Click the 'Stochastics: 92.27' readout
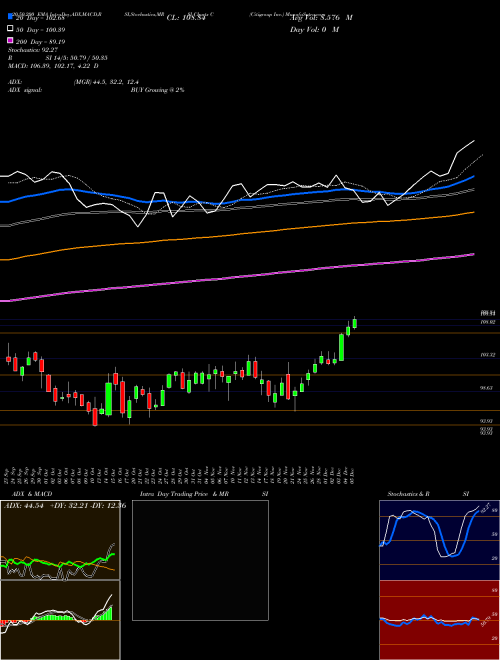The height and width of the screenshot is (660, 500). click(33, 50)
